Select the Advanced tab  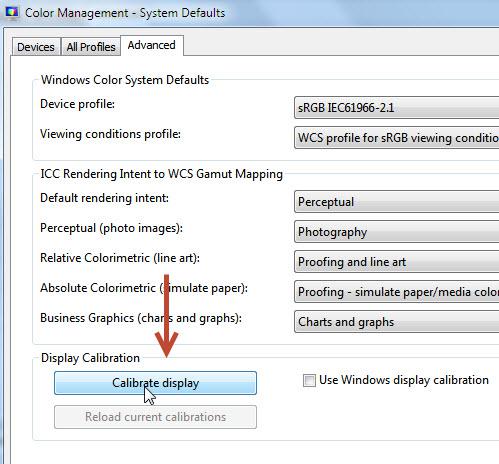[152, 45]
